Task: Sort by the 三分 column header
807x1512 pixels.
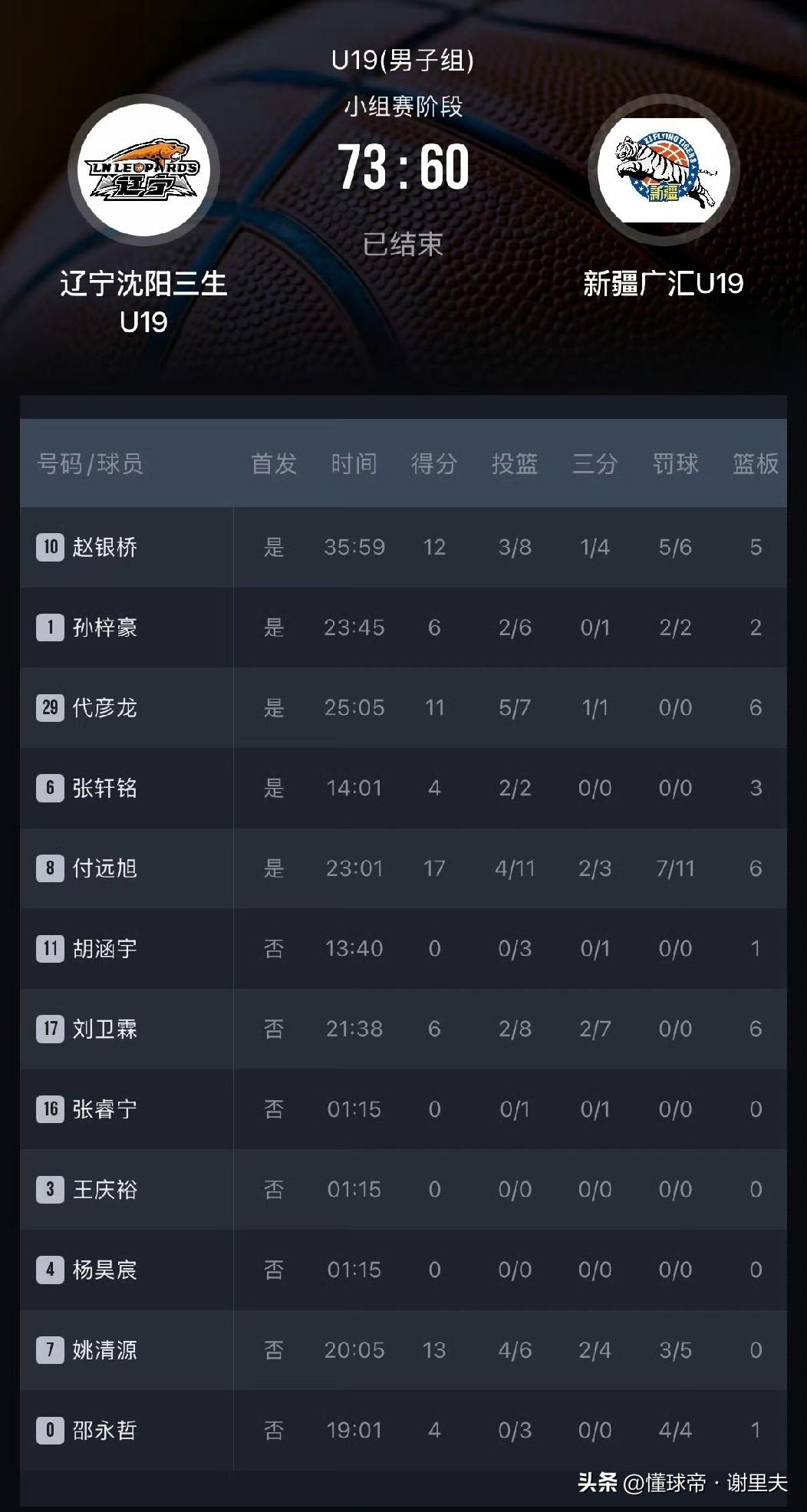Action: coord(595,463)
